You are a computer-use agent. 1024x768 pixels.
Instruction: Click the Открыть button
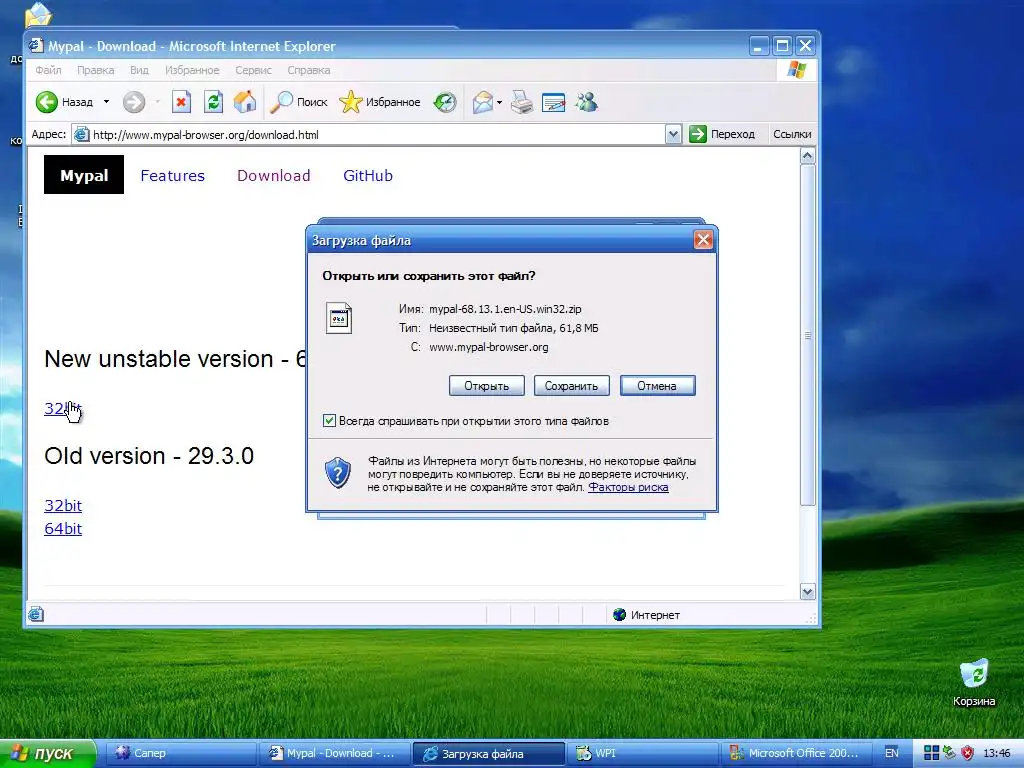(x=487, y=385)
